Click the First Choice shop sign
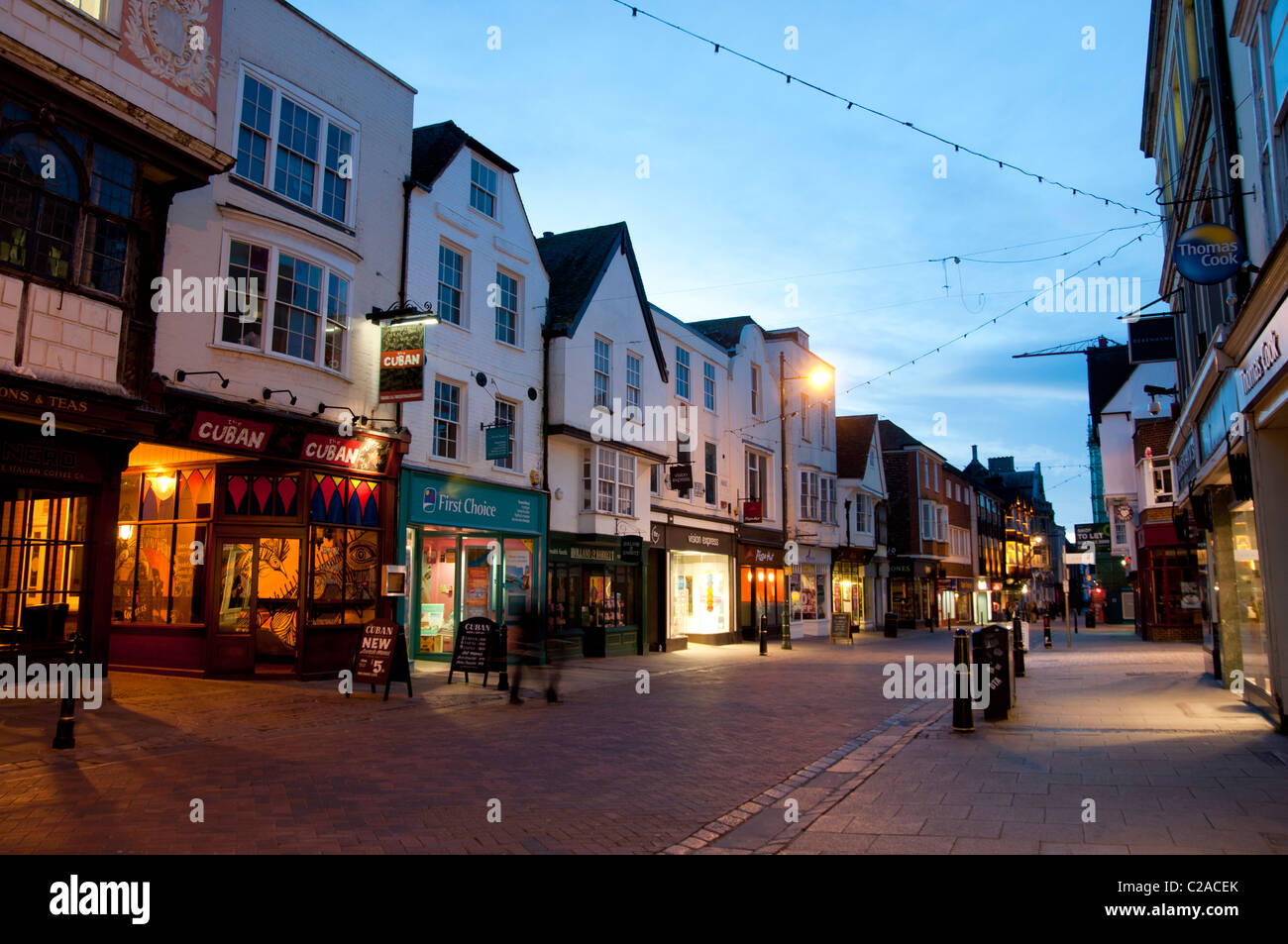 tap(475, 504)
